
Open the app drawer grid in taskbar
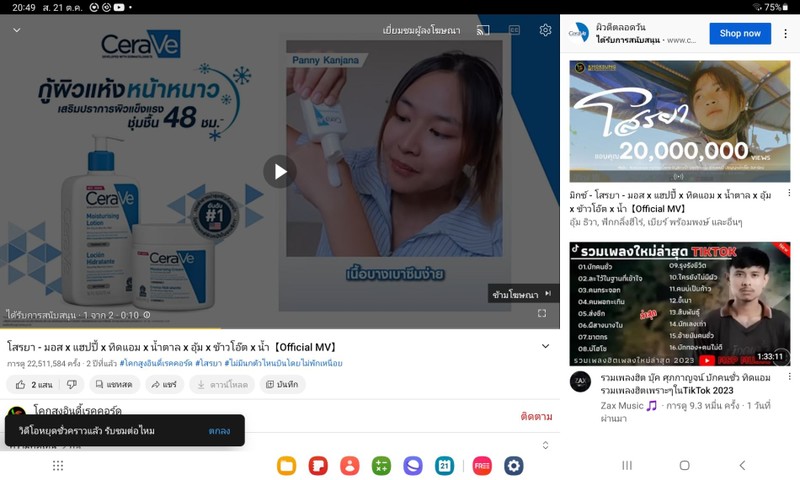click(x=58, y=465)
